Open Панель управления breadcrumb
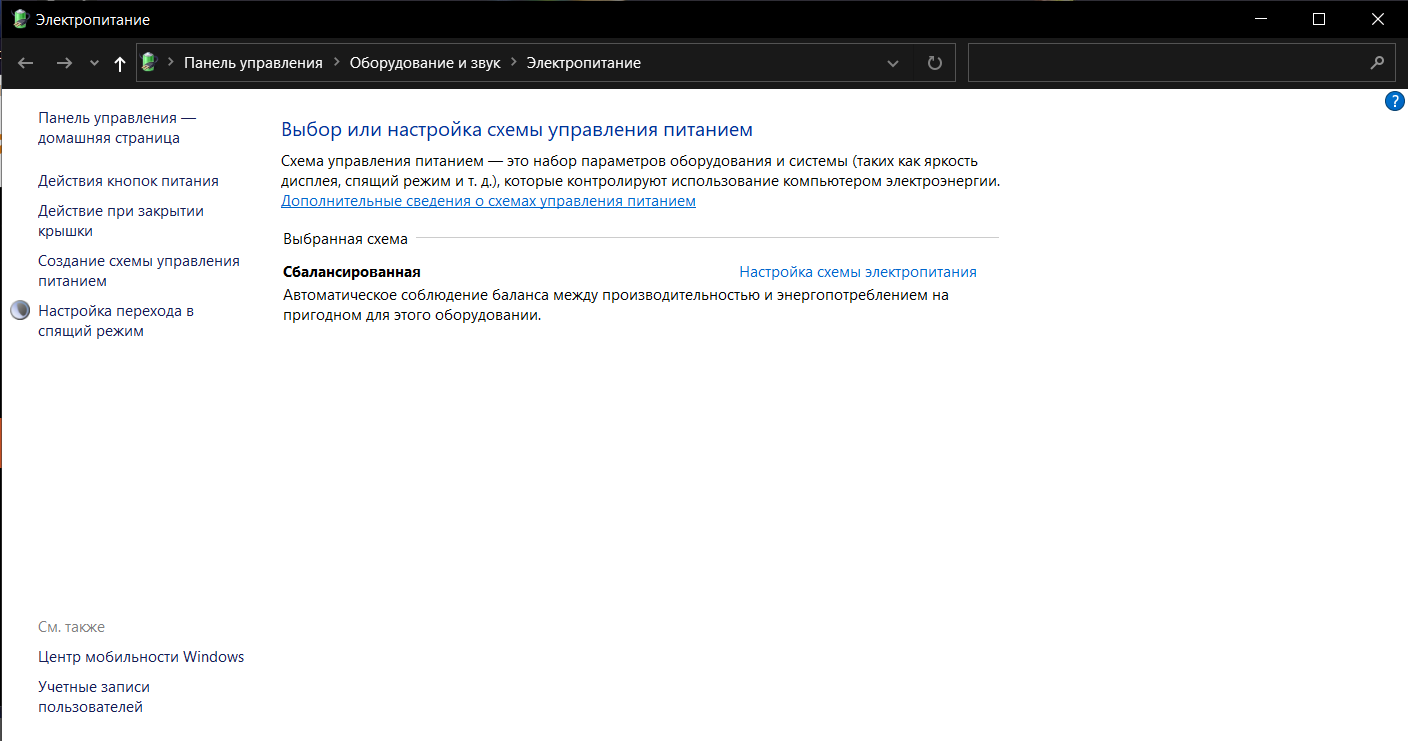This screenshot has height=741, width=1408. point(253,62)
